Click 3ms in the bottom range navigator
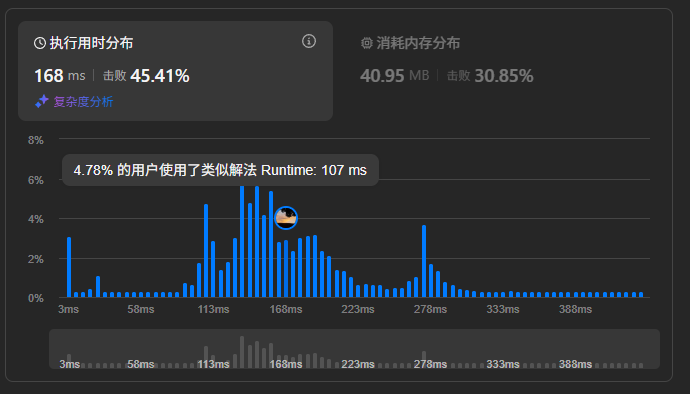The image size is (690, 394). coord(70,365)
